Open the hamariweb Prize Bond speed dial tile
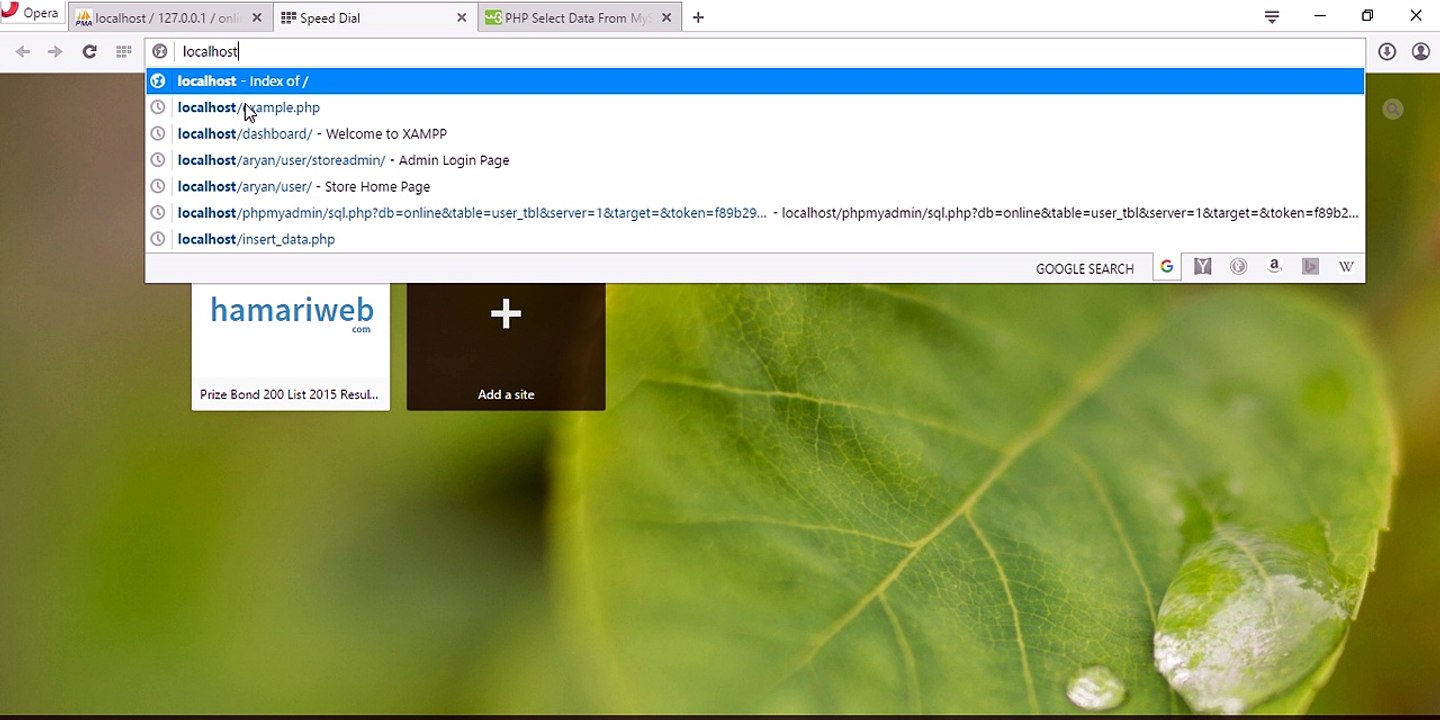The height and width of the screenshot is (720, 1440). 291,346
